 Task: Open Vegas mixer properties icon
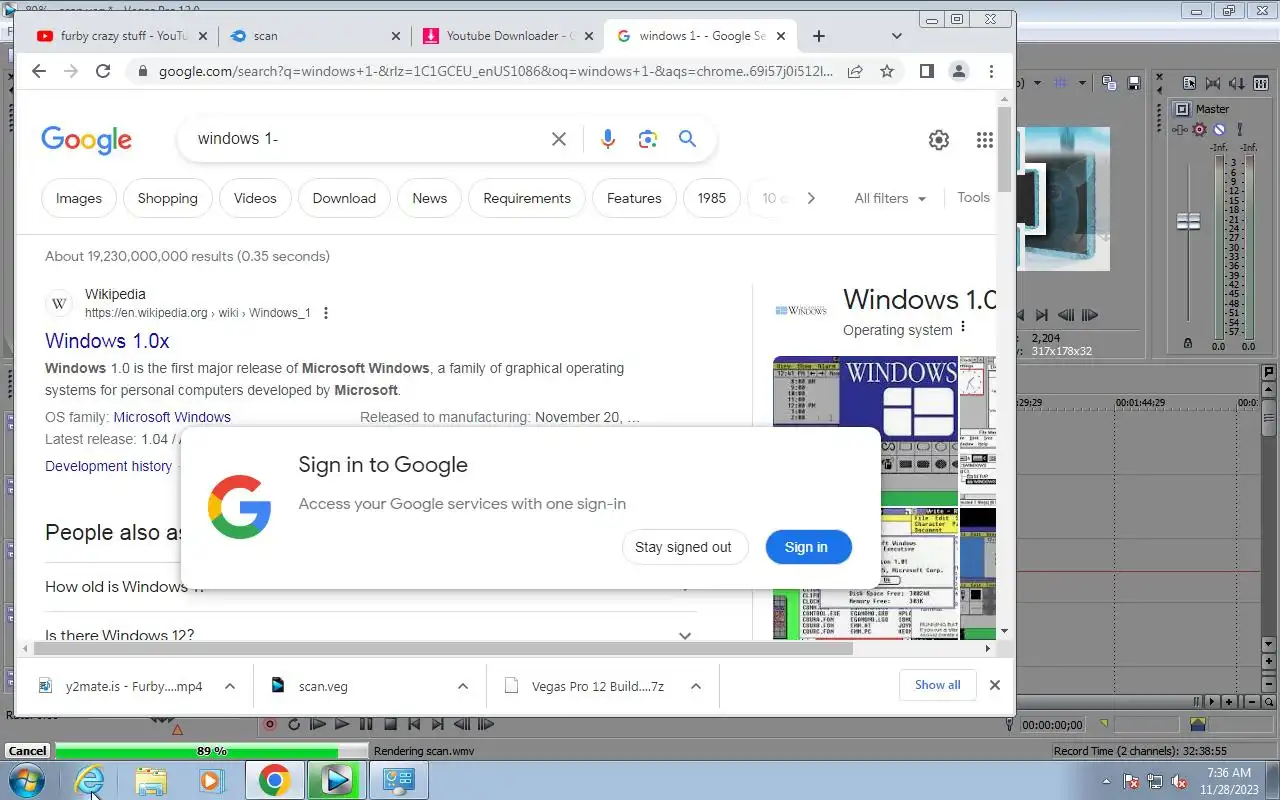tap(1189, 83)
